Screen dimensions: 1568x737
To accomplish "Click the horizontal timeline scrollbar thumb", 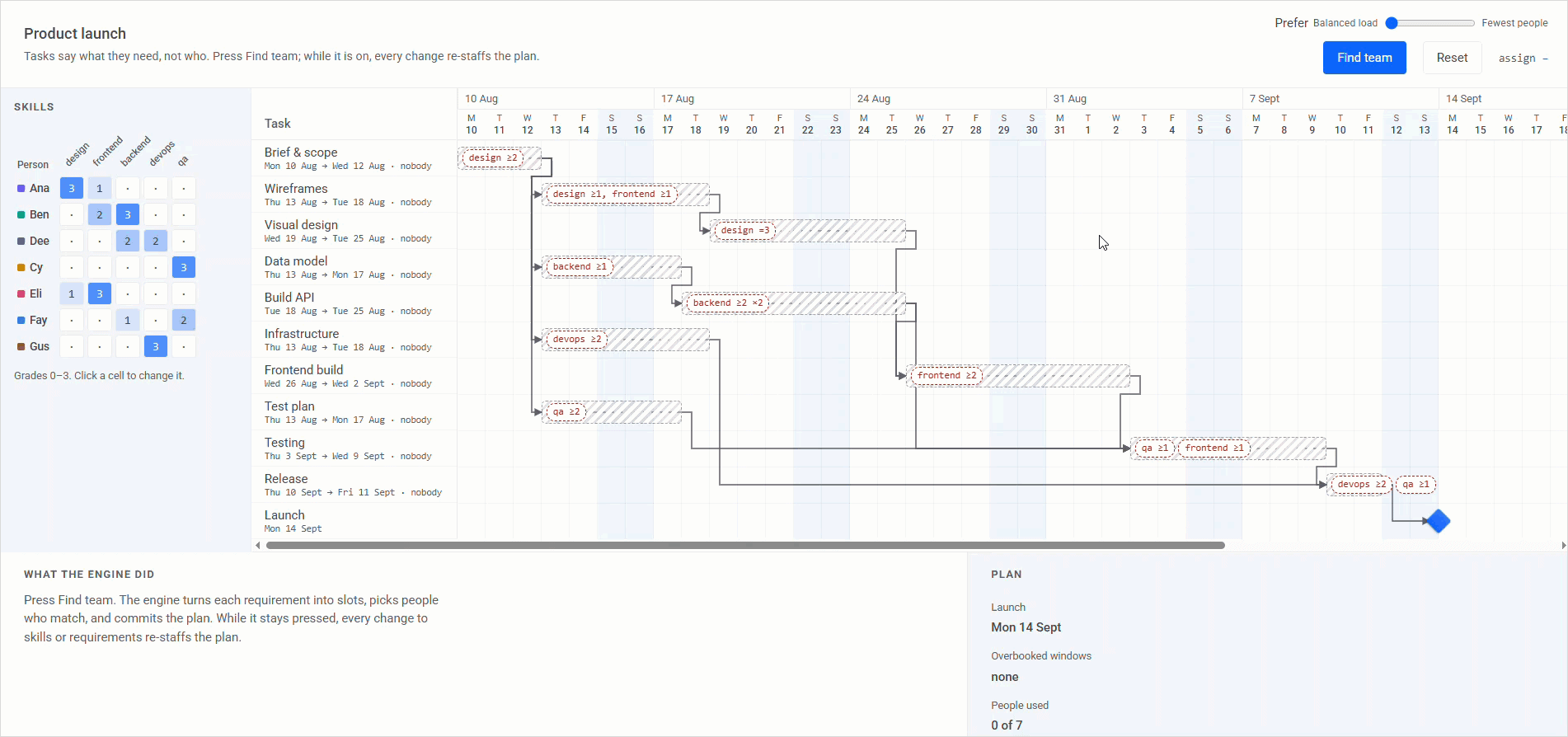I will pyautogui.click(x=745, y=545).
